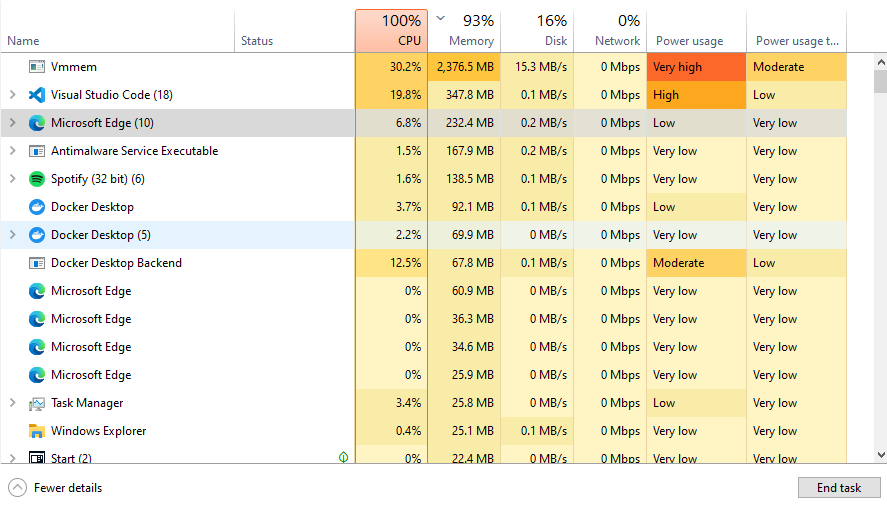This screenshot has height=510, width=887.
Task: Click the Windows Explorer folder icon
Action: pyautogui.click(x=37, y=431)
